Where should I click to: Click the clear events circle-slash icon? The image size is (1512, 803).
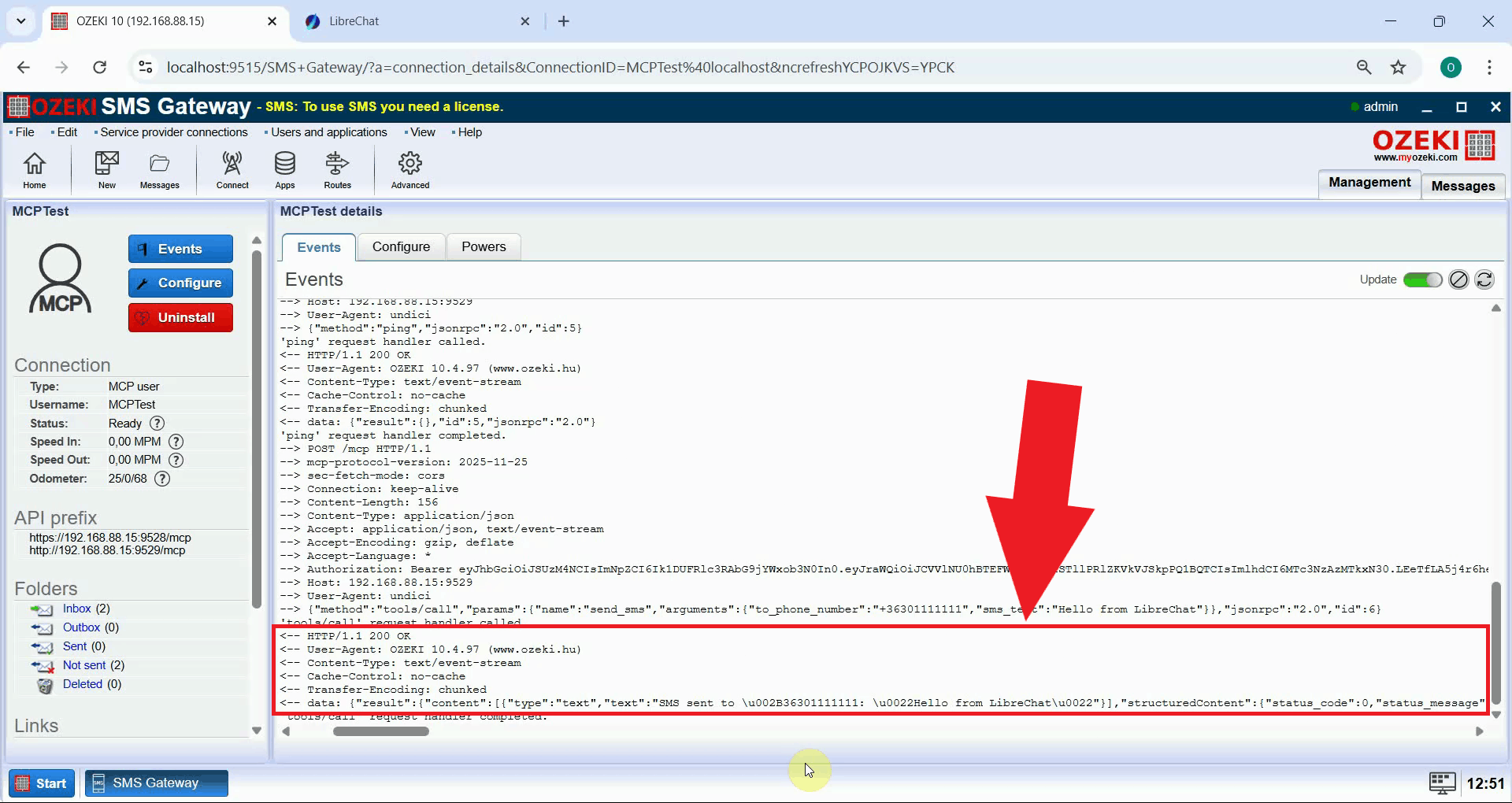1458,279
